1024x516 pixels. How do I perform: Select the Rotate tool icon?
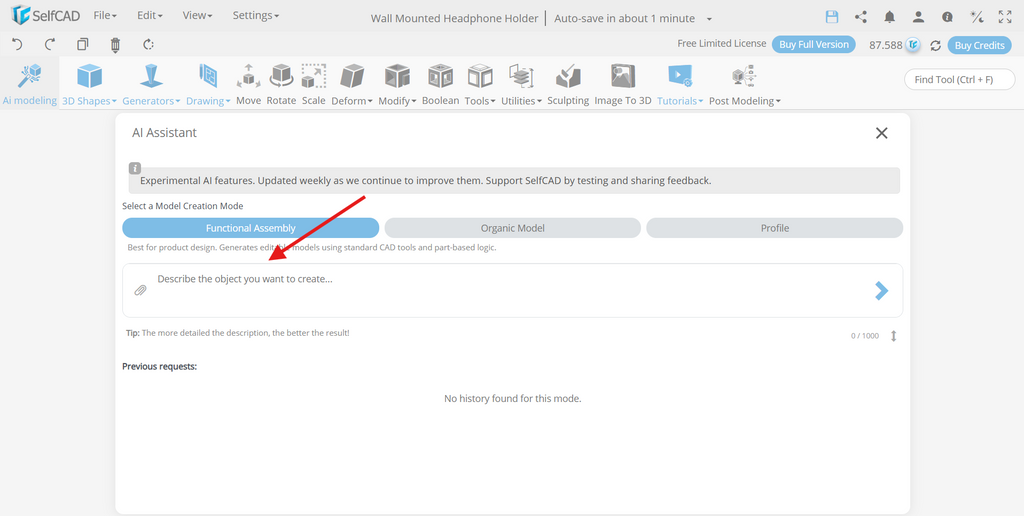point(281,76)
